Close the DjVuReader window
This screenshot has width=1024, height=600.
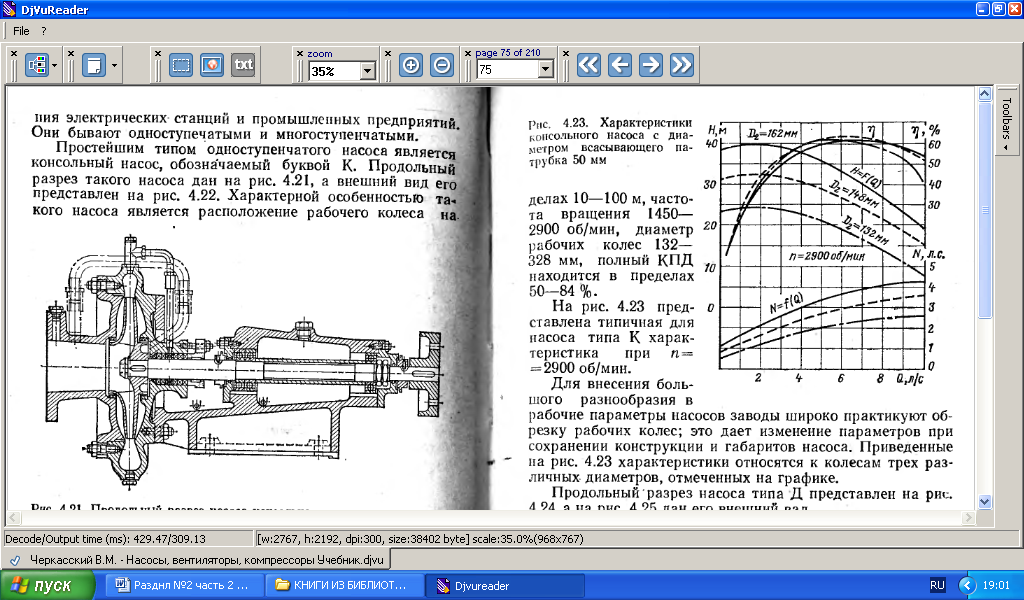coord(1014,9)
